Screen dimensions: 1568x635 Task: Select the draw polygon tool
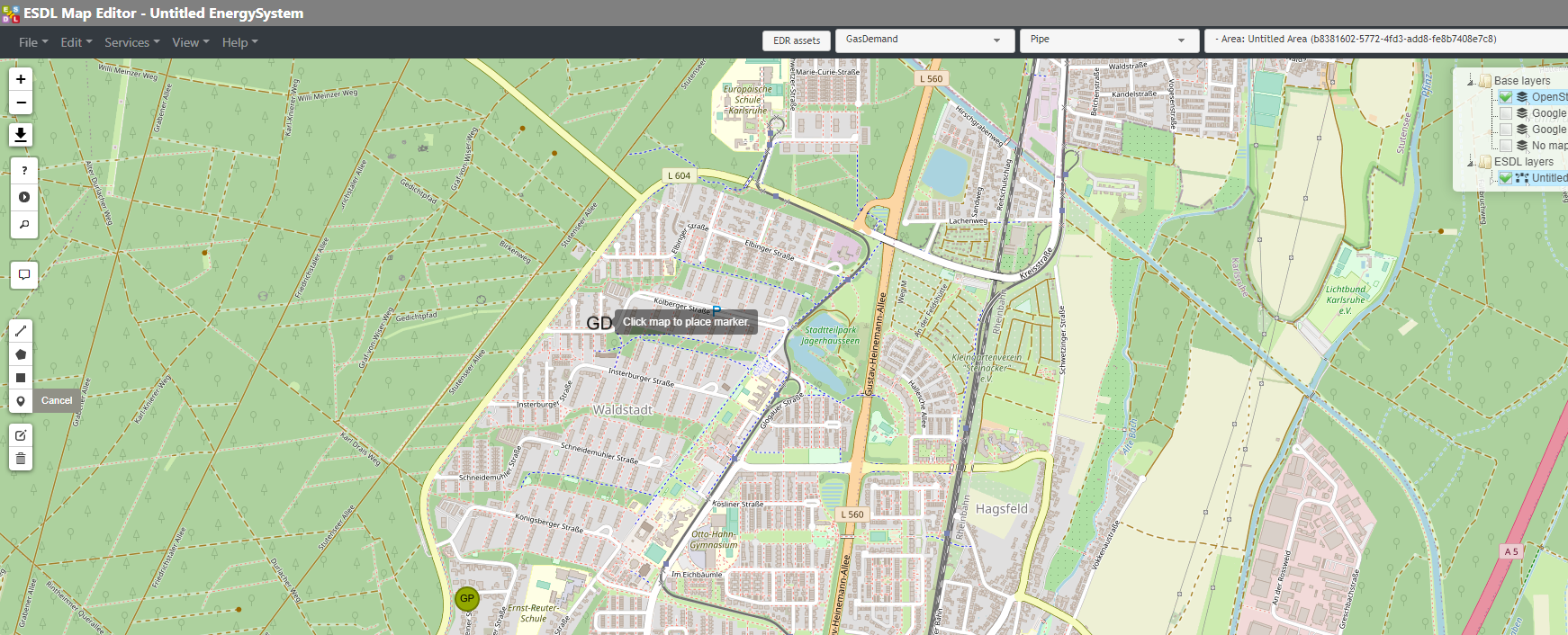21,354
